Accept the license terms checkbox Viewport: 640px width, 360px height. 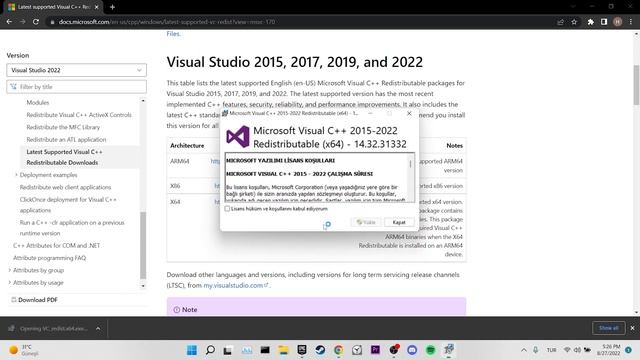pyautogui.click(x=227, y=209)
